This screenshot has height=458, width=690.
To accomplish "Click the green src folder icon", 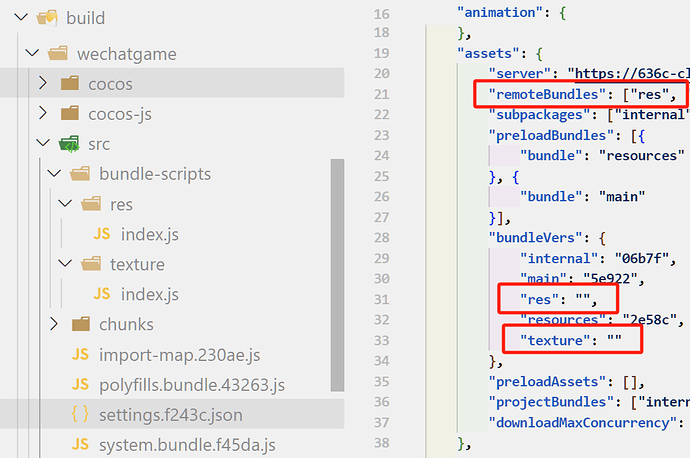I will tap(69, 144).
